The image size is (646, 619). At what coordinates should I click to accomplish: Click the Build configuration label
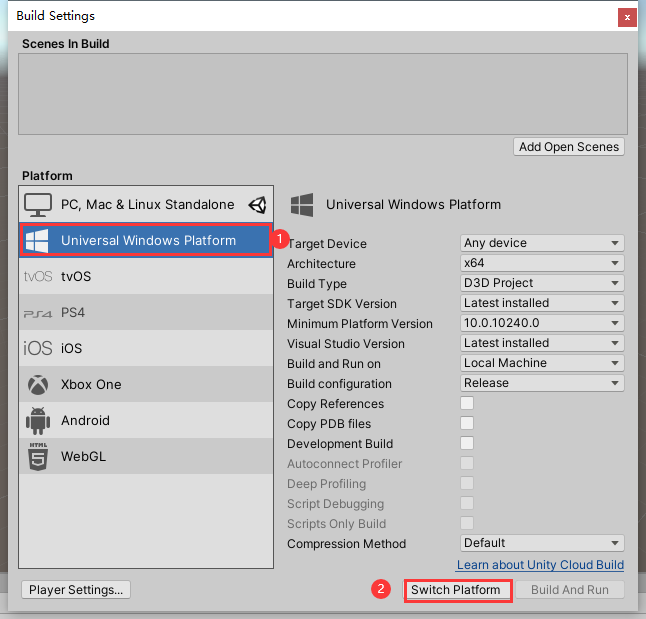pos(339,384)
